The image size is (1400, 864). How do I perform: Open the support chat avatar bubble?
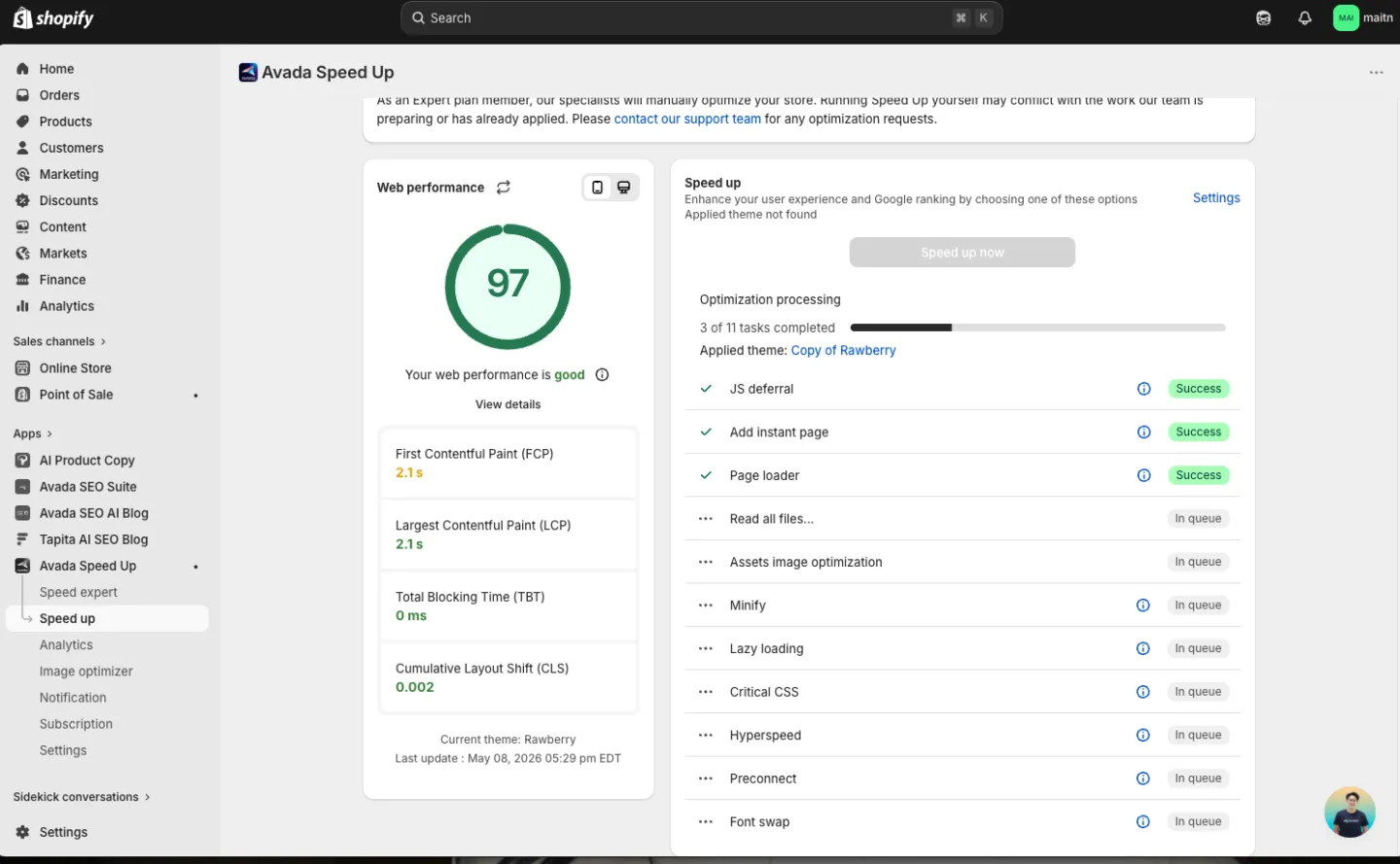pyautogui.click(x=1349, y=812)
